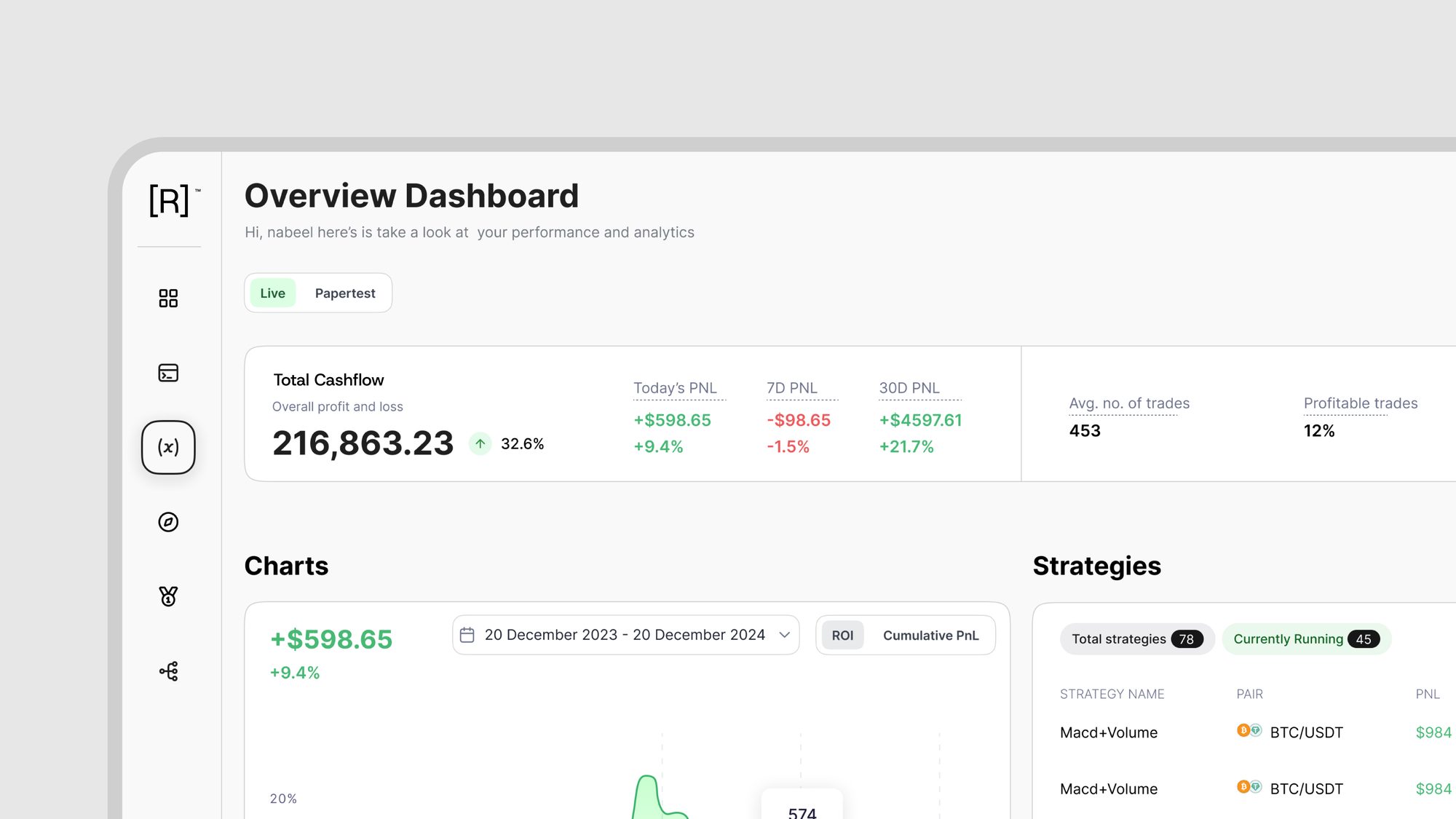Viewport: 1456px width, 819px height.
Task: Click the calendar icon in date range picker
Action: [x=467, y=635]
